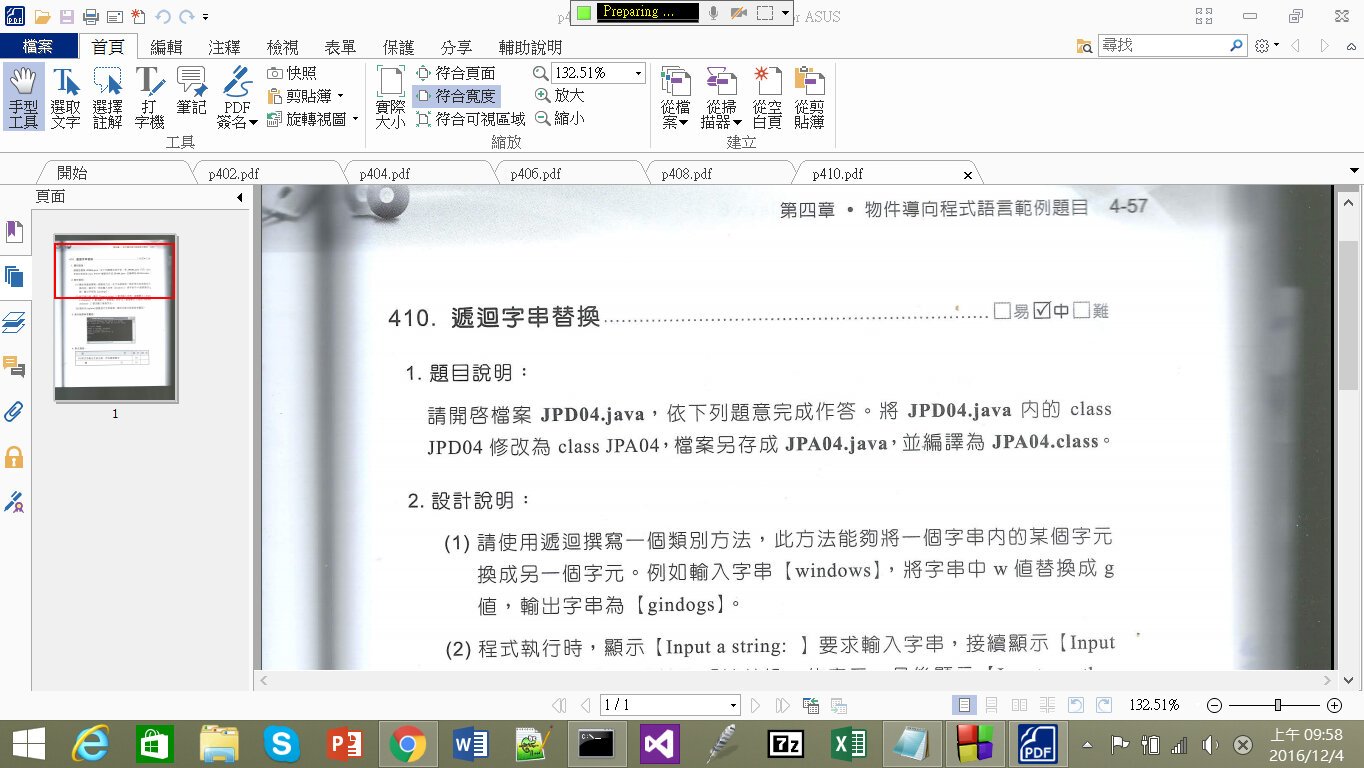Activate the 選取文字 text selection tool
Screen dimensions: 1364x768
(x=65, y=97)
